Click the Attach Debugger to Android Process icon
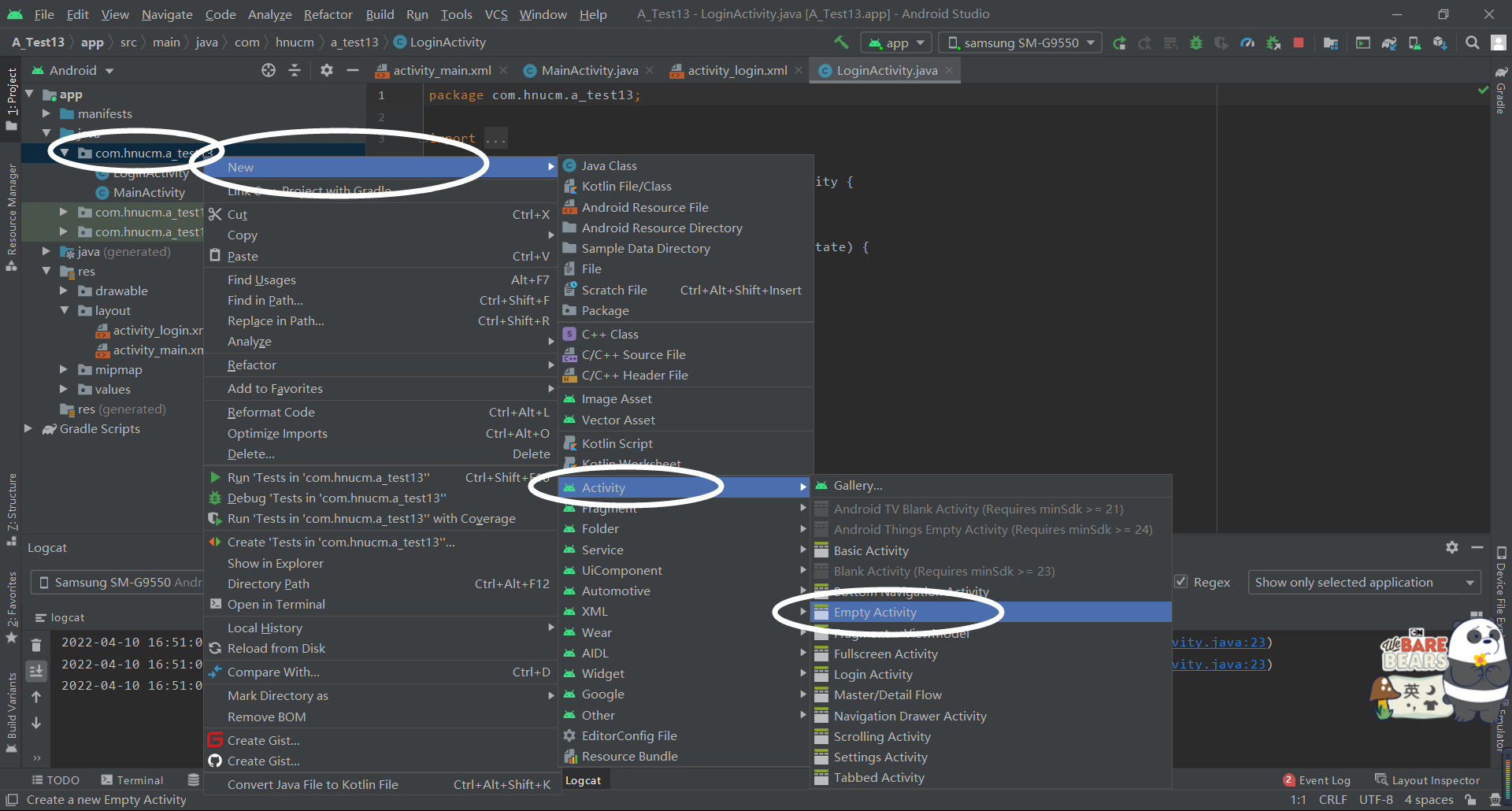The width and height of the screenshot is (1512, 811). coord(1273,43)
